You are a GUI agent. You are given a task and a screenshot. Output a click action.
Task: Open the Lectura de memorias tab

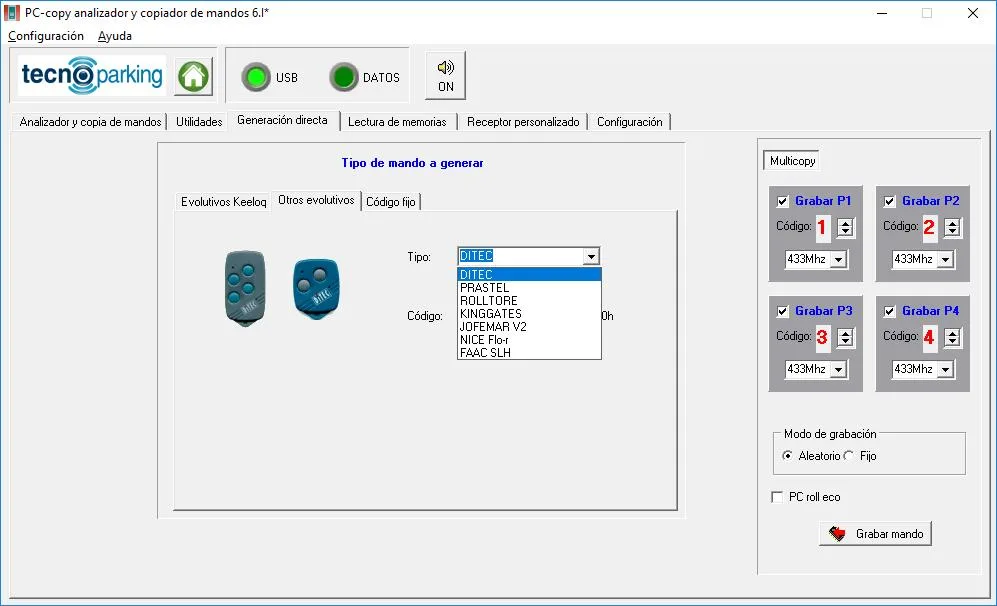click(x=397, y=121)
